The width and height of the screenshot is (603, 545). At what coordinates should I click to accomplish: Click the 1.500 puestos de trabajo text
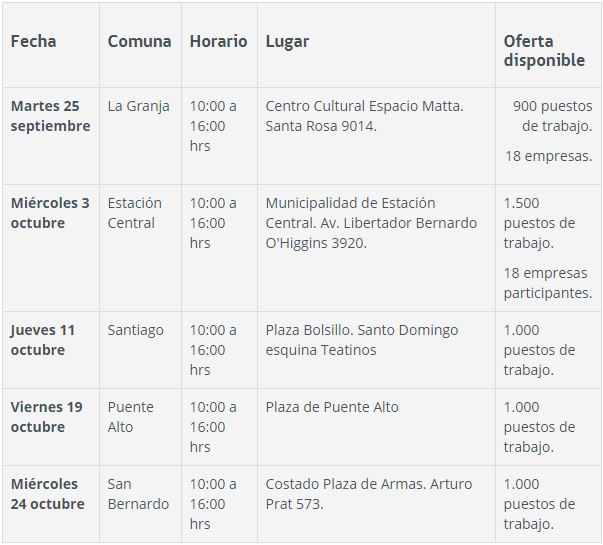[x=539, y=223]
